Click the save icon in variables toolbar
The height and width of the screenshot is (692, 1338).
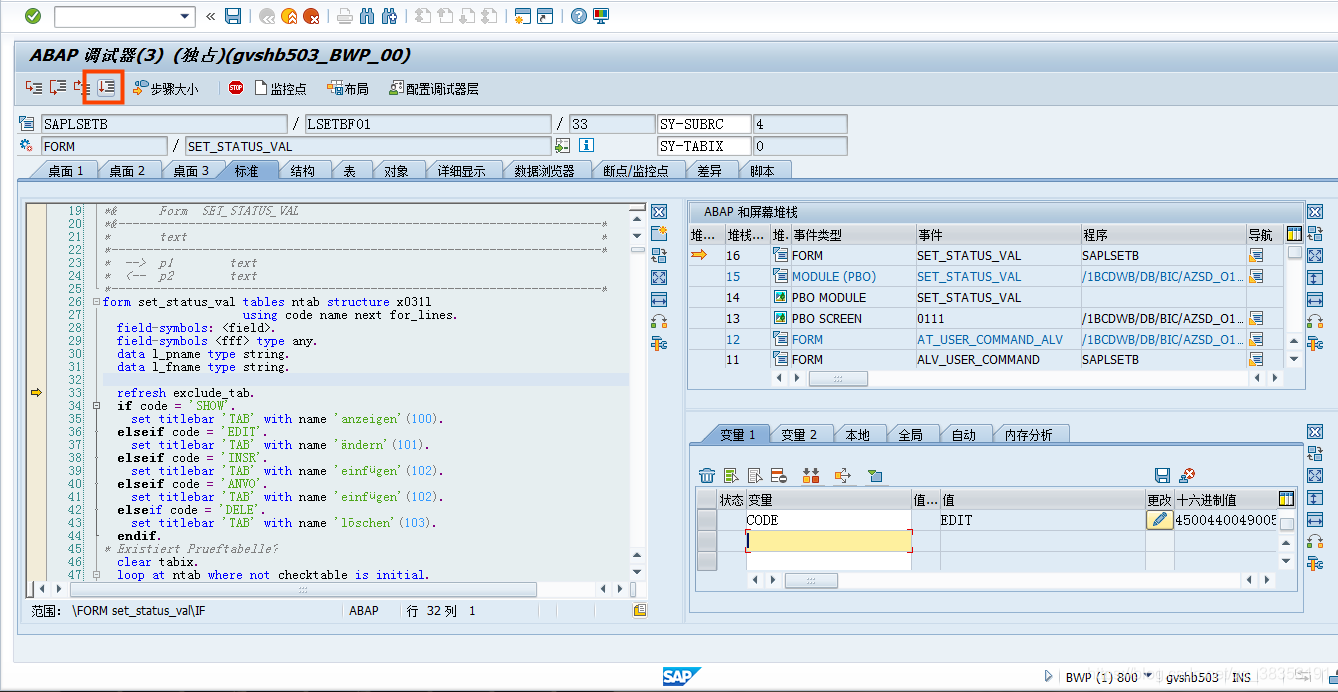(1162, 475)
